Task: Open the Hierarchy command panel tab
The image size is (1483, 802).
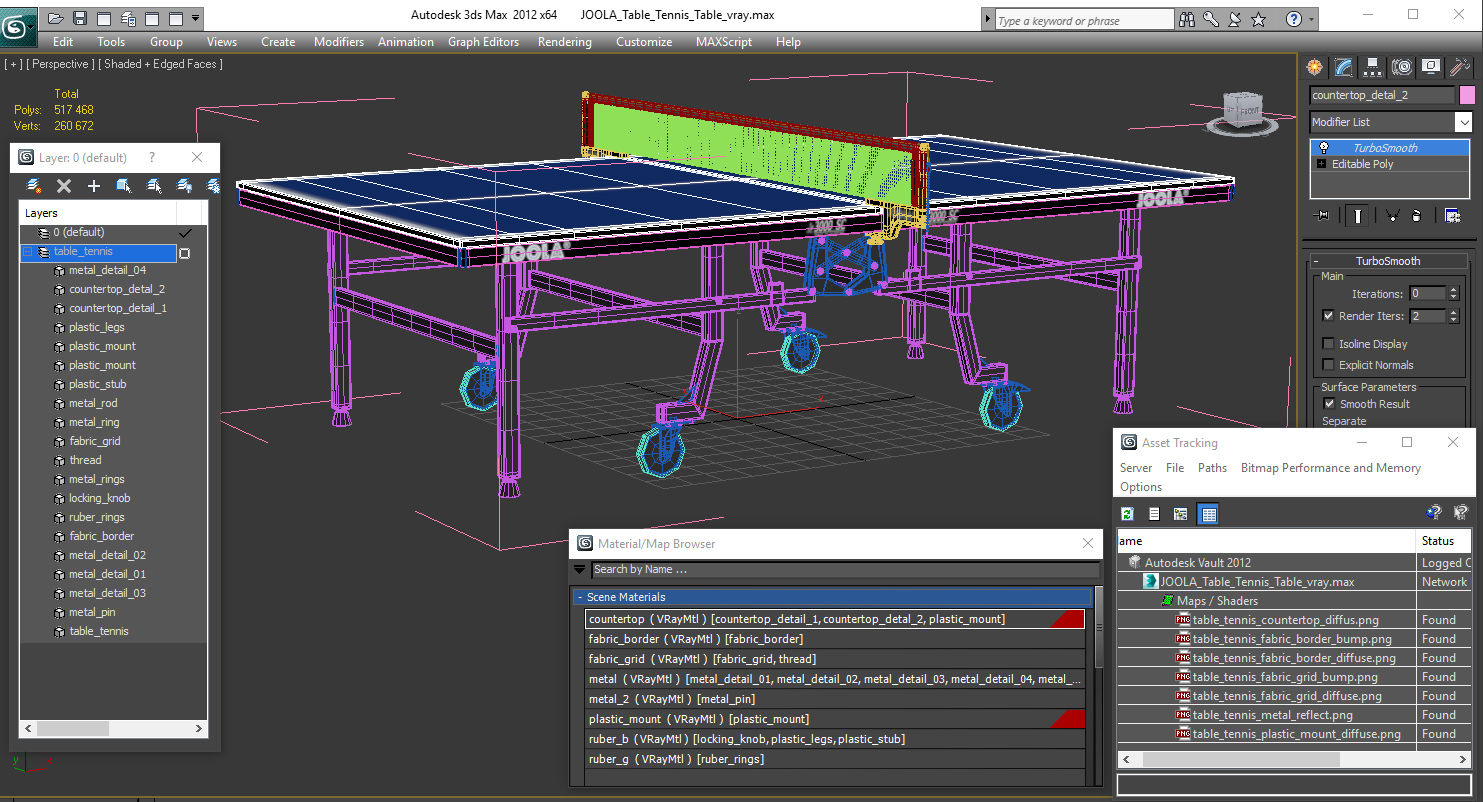Action: coord(1372,67)
